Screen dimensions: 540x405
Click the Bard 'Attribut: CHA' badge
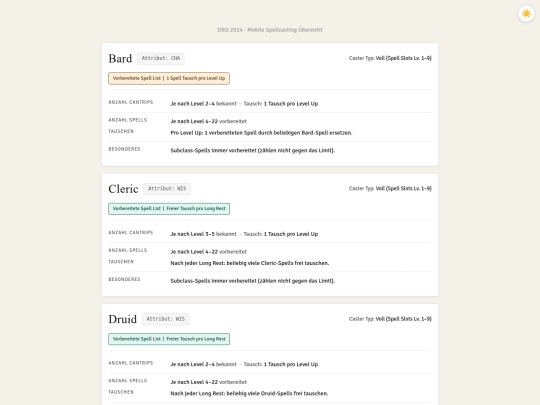[161, 58]
